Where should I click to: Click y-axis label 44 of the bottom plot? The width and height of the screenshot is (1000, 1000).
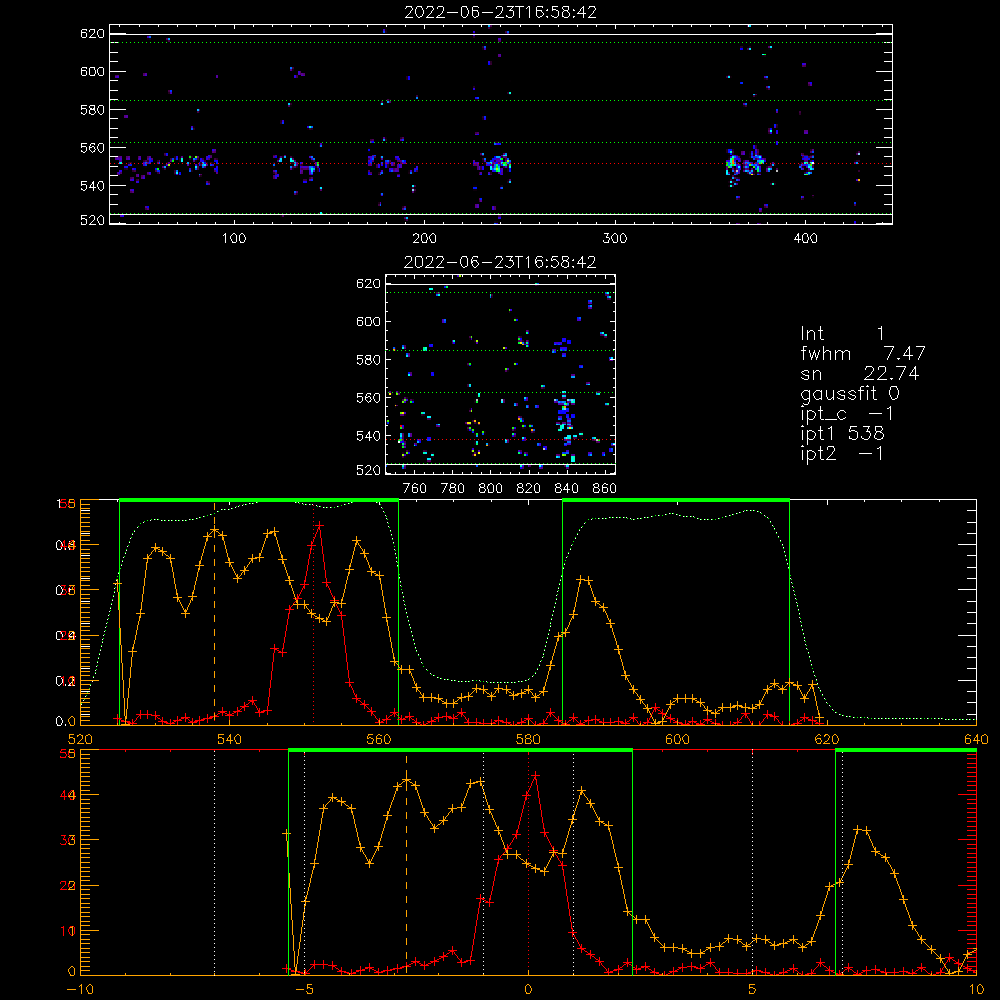[68, 795]
